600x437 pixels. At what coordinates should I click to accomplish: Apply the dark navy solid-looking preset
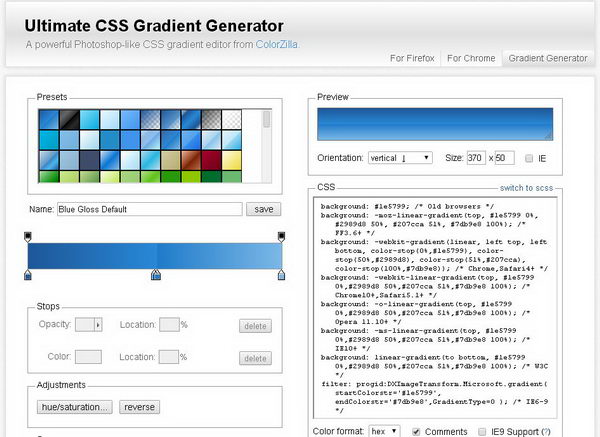pyautogui.click(x=90, y=160)
